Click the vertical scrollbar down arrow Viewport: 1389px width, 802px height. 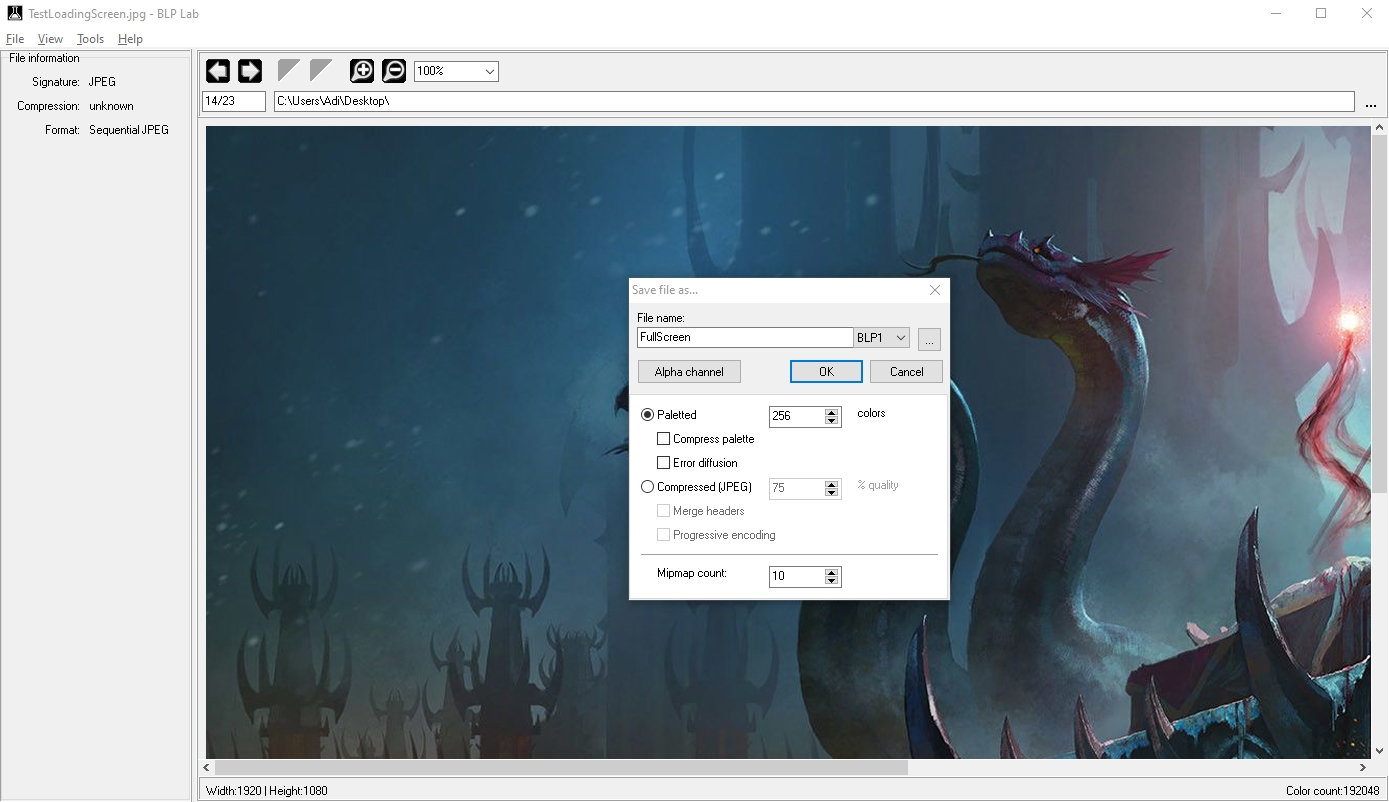[x=1380, y=750]
